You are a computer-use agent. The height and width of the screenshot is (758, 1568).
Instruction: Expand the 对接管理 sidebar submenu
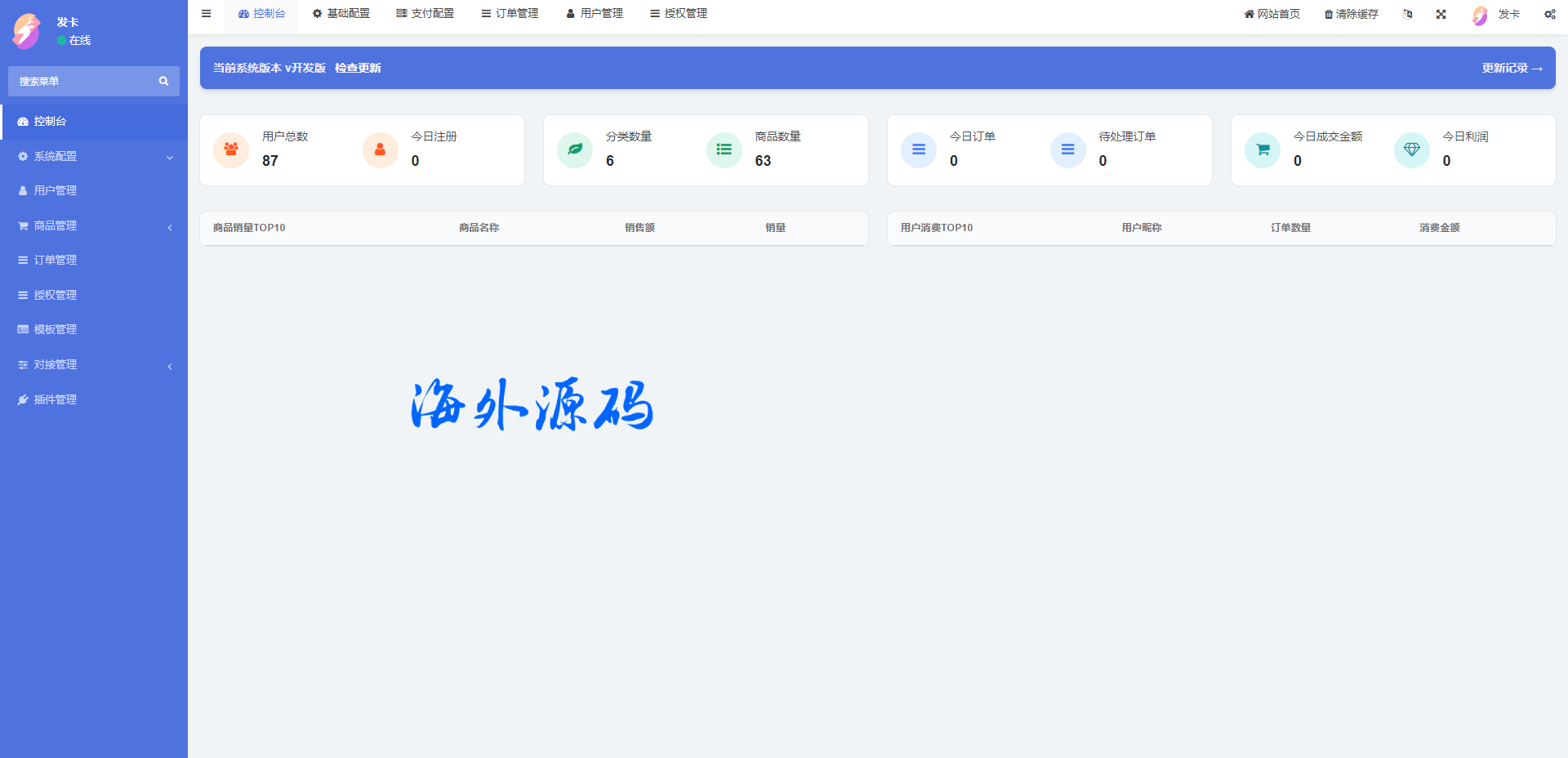click(x=94, y=364)
